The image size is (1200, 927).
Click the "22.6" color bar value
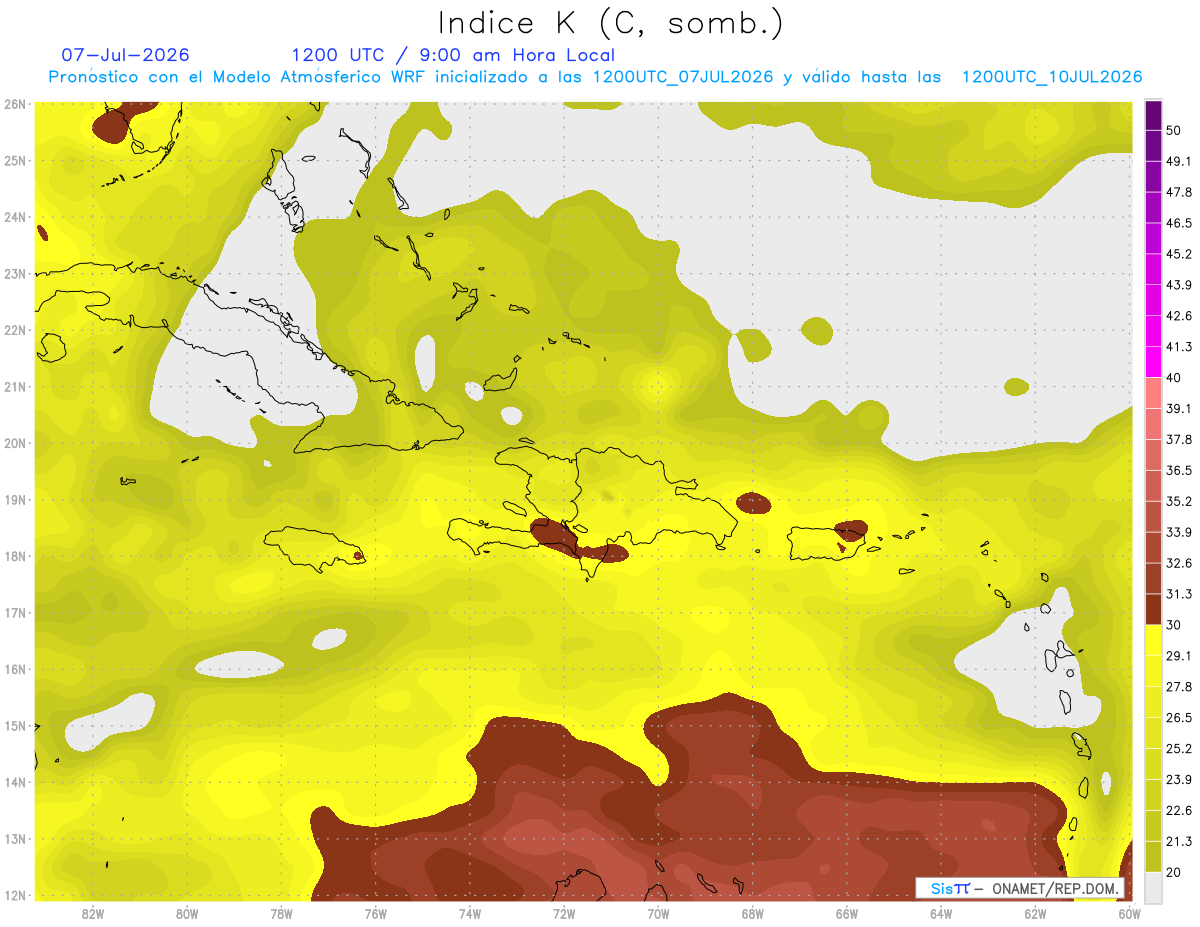point(1179,810)
